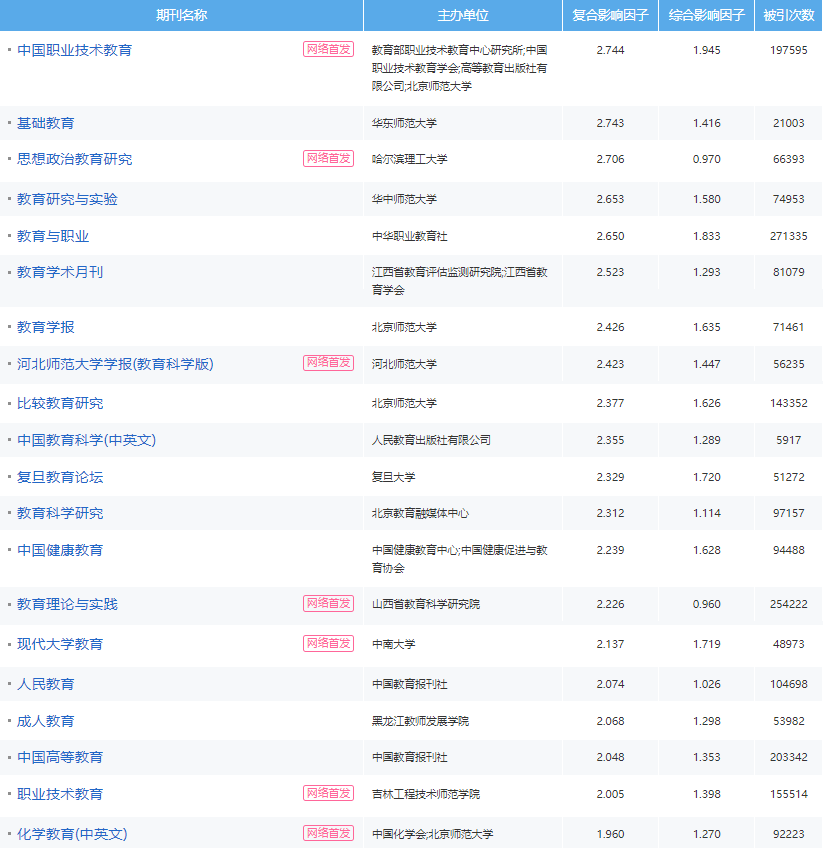Screen dimensions: 823x848
Task: Select citation count 254222
Action: [789, 604]
